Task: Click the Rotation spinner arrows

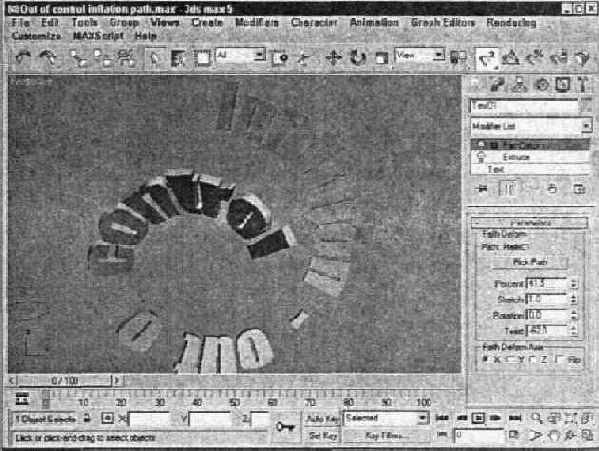Action: pyautogui.click(x=574, y=315)
